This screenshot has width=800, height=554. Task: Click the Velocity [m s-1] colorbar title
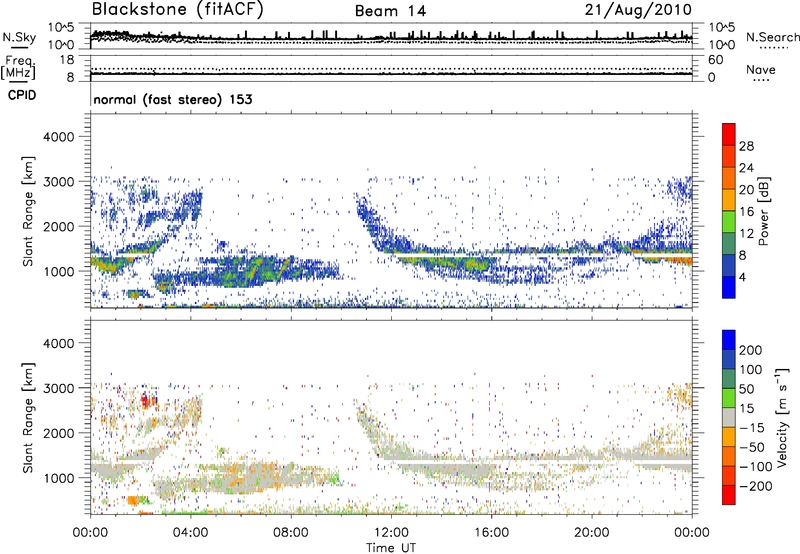coord(781,417)
